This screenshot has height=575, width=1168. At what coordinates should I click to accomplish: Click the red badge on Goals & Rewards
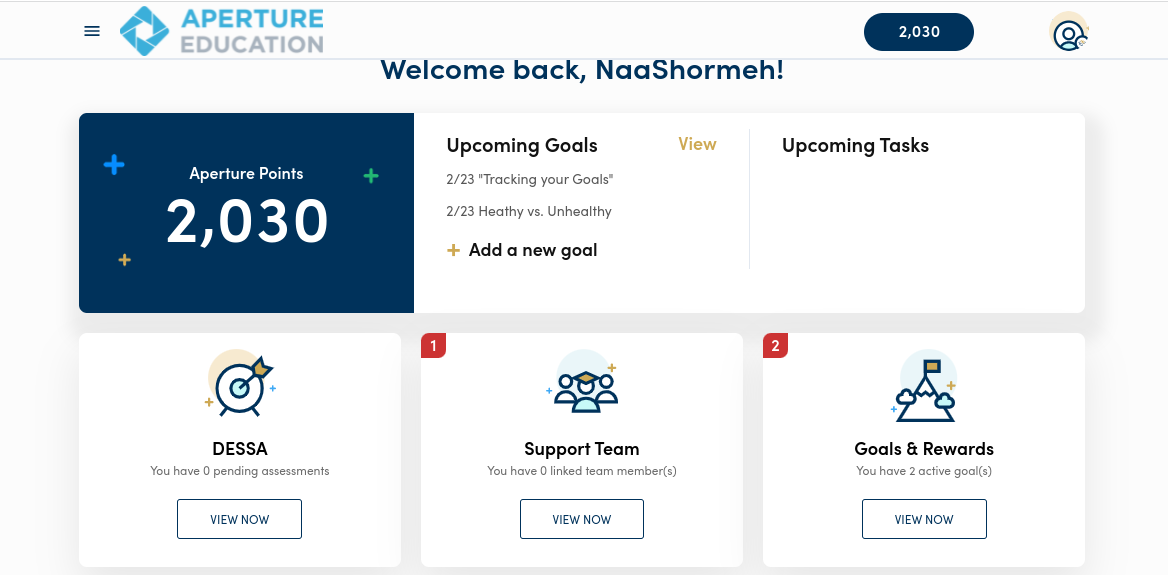[776, 346]
